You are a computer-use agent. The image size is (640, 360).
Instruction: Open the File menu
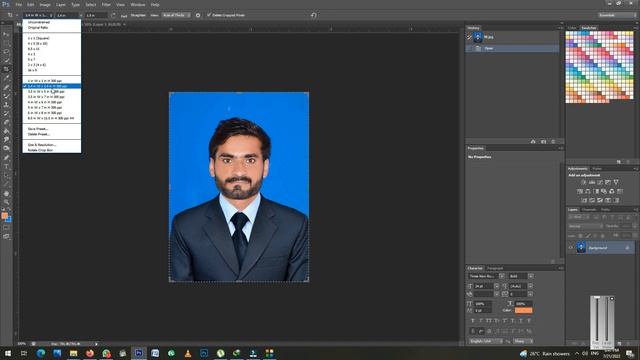[x=18, y=4]
